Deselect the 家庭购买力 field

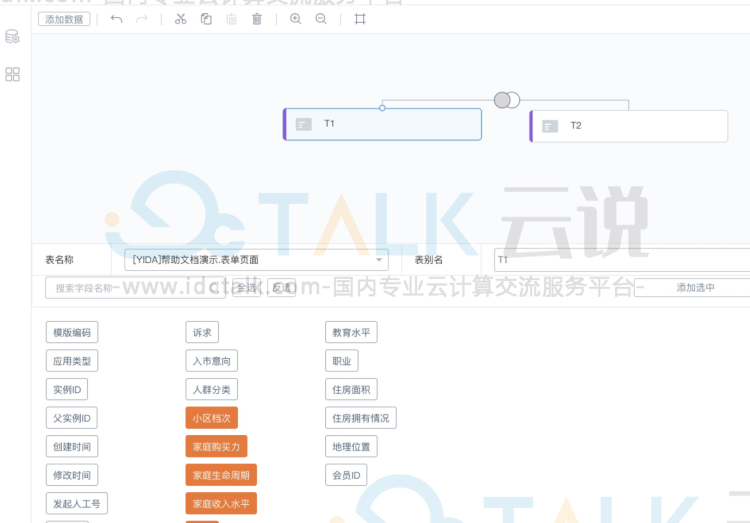(216, 446)
